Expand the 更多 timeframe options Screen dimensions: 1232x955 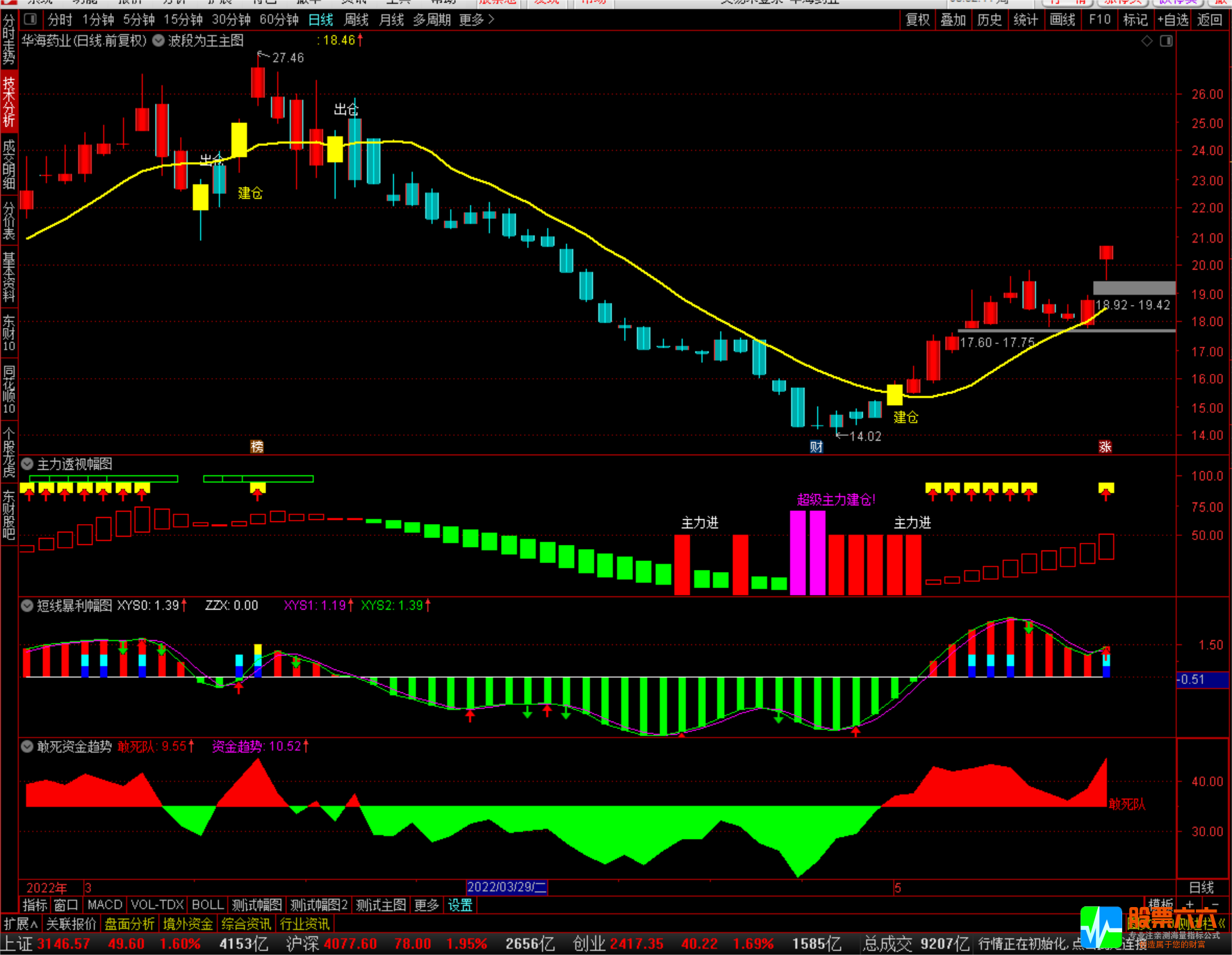click(476, 19)
